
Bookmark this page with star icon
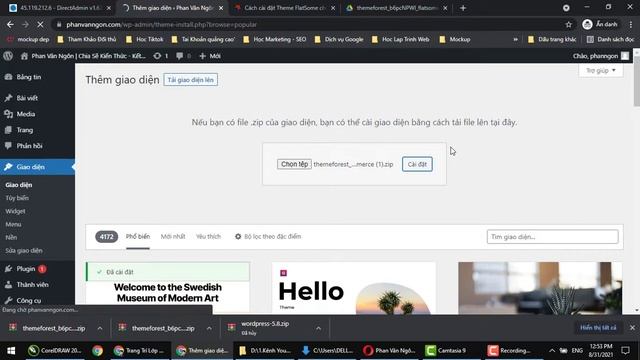click(568, 25)
